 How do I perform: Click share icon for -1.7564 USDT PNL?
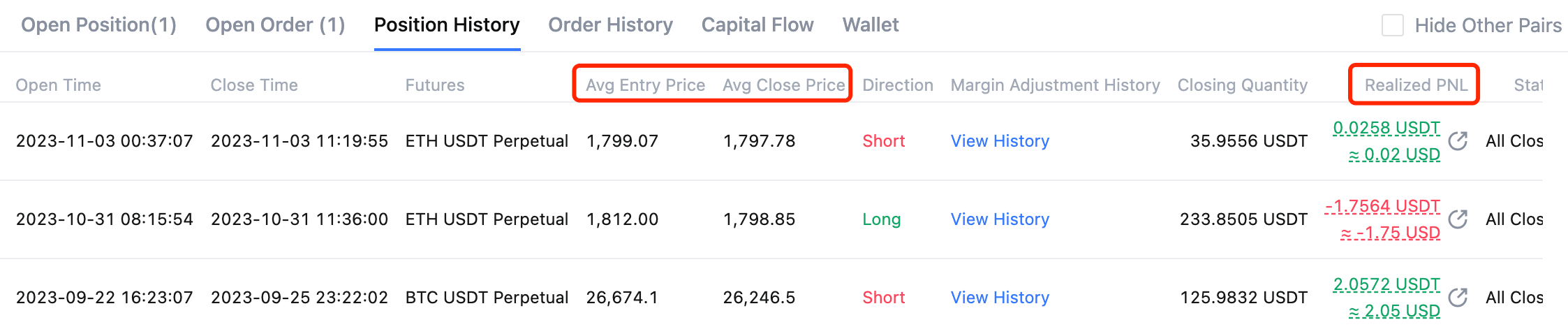[x=1458, y=219]
